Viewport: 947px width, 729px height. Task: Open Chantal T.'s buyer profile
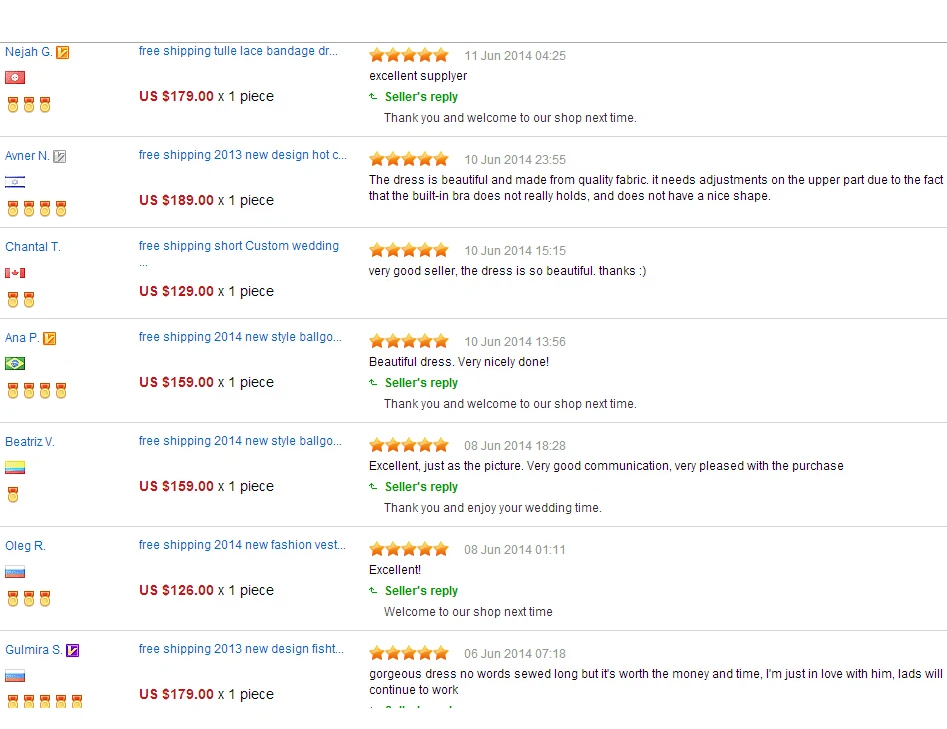click(33, 247)
